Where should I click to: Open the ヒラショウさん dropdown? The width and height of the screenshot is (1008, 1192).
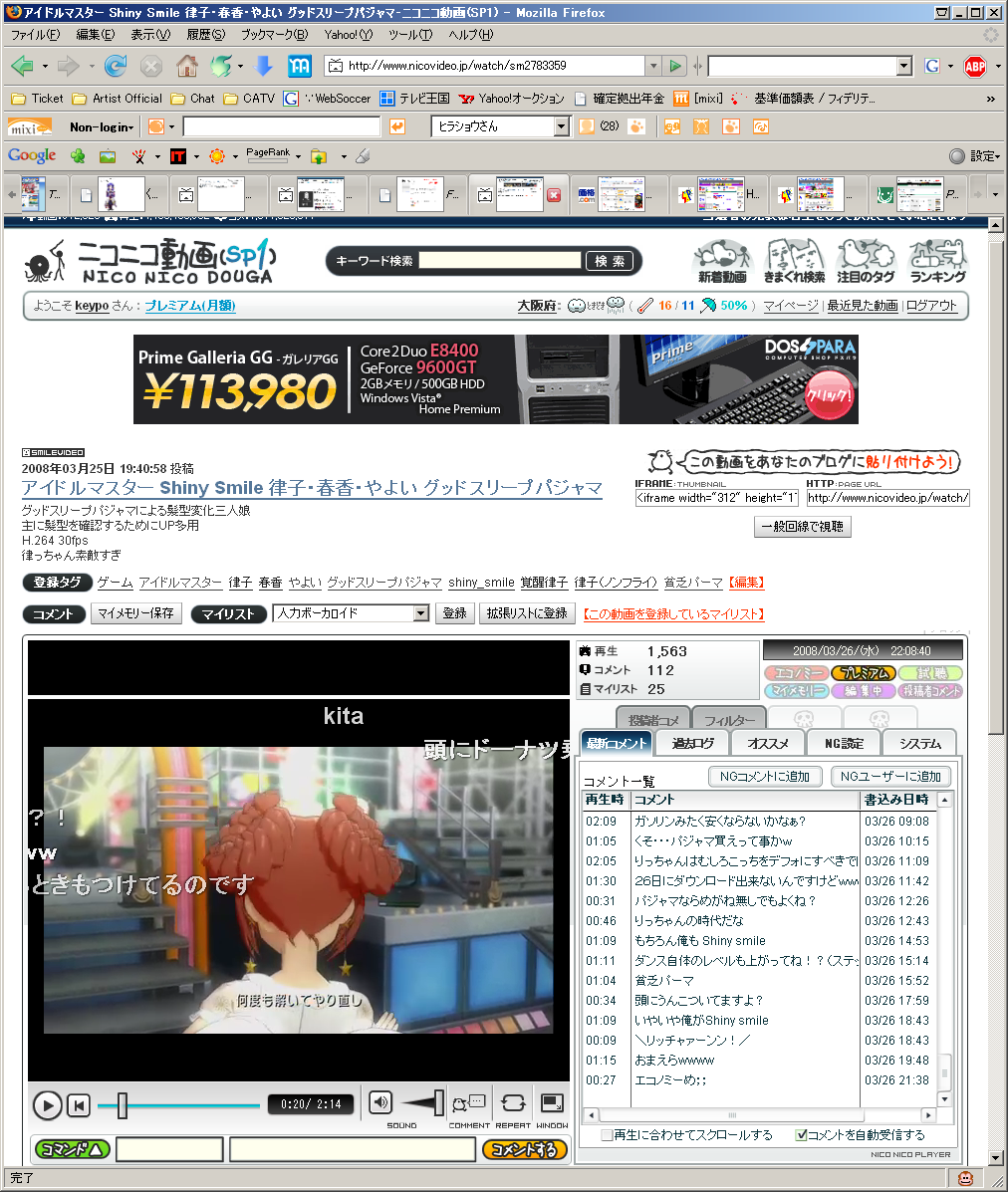[561, 126]
